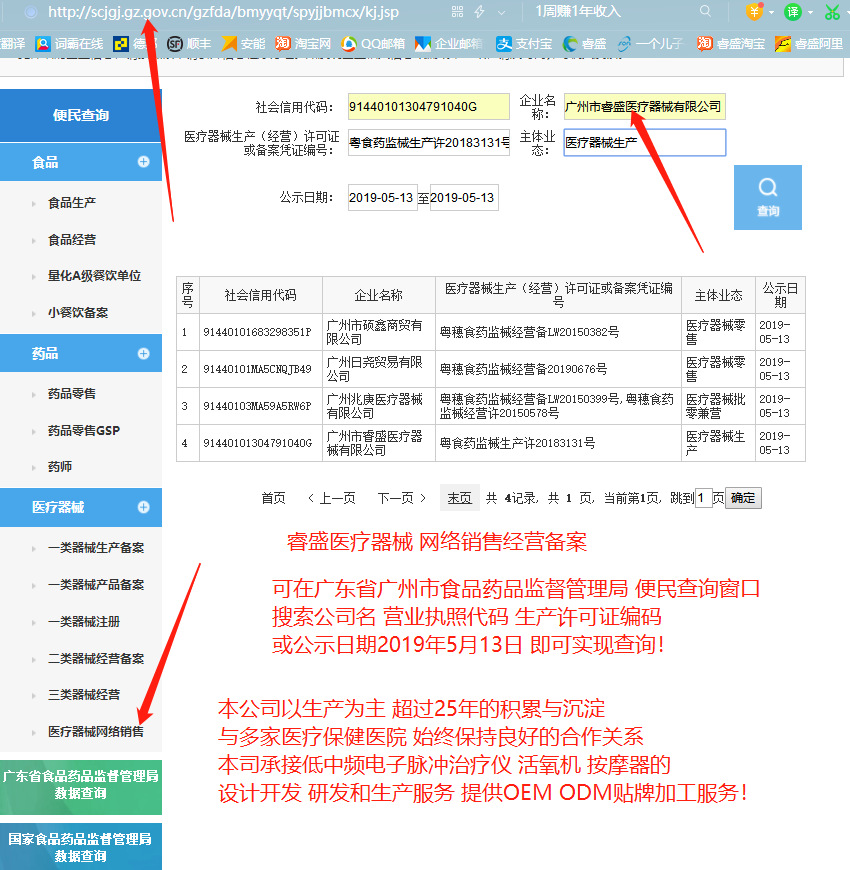
Task: Open 词霸在线 bookmark
Action: click(69, 43)
